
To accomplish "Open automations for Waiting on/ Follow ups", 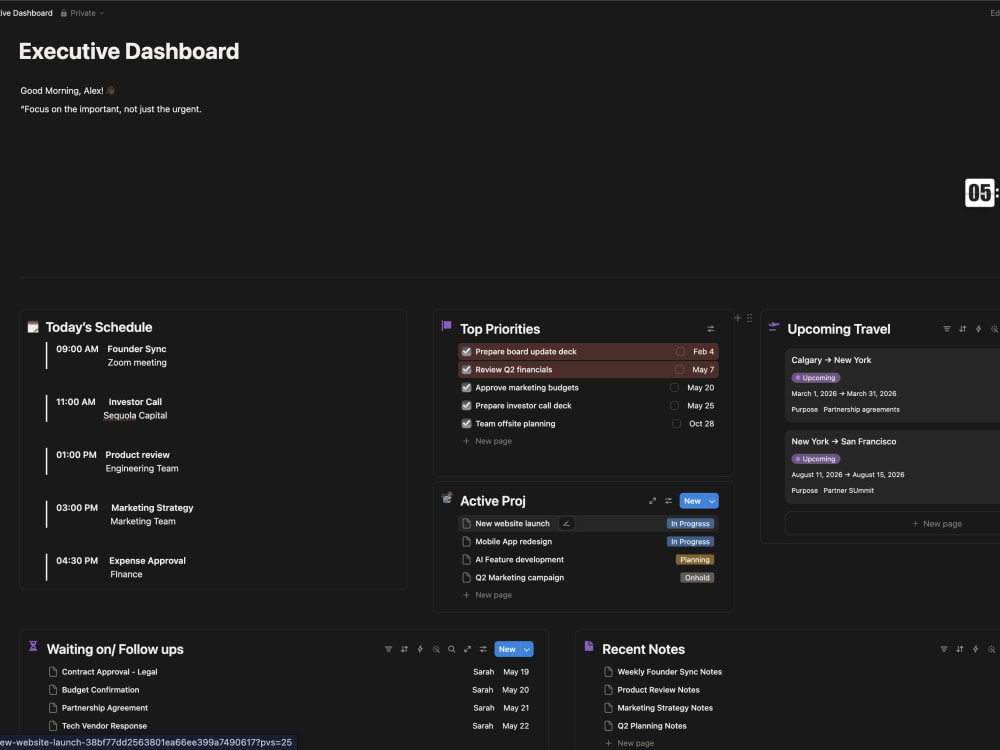I will (420, 649).
